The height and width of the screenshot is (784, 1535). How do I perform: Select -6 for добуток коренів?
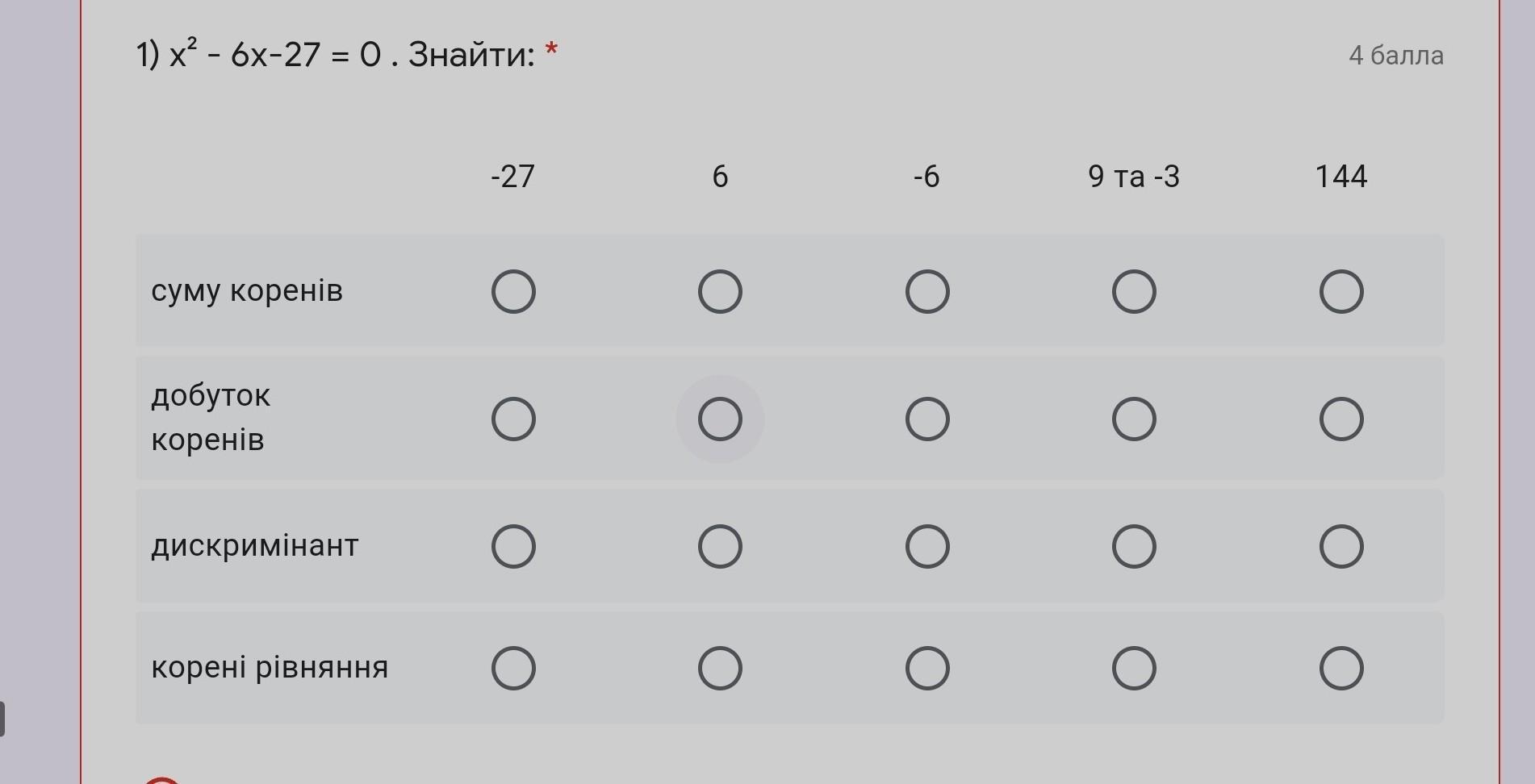(927, 419)
